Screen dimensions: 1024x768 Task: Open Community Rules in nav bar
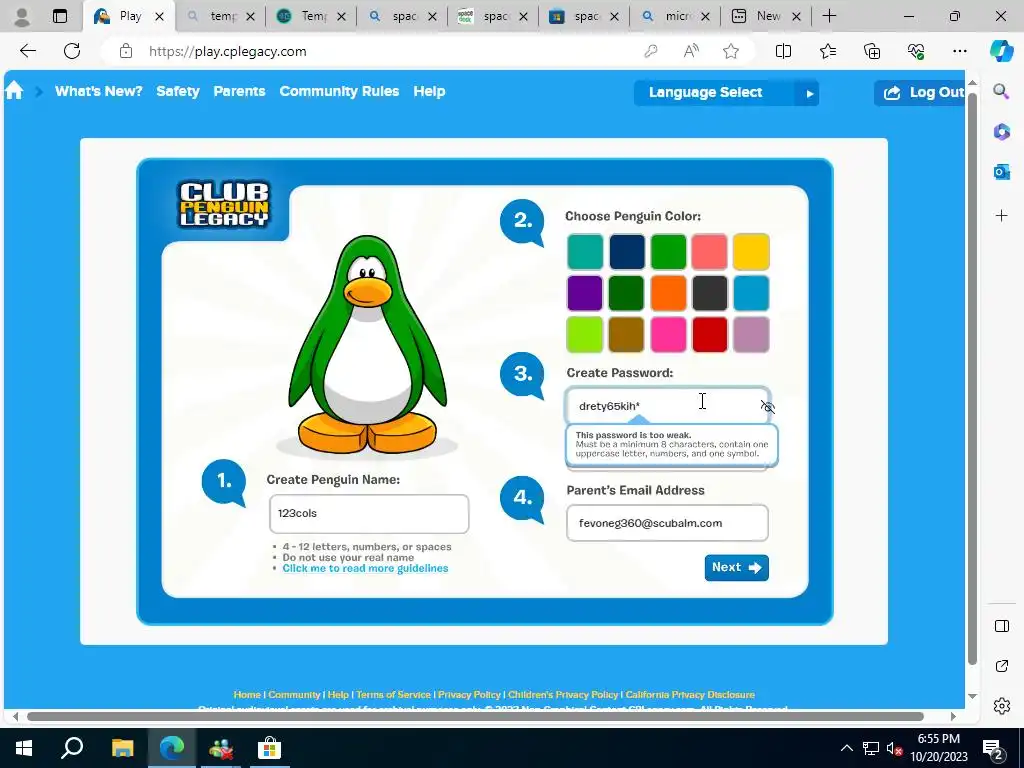coord(339,91)
